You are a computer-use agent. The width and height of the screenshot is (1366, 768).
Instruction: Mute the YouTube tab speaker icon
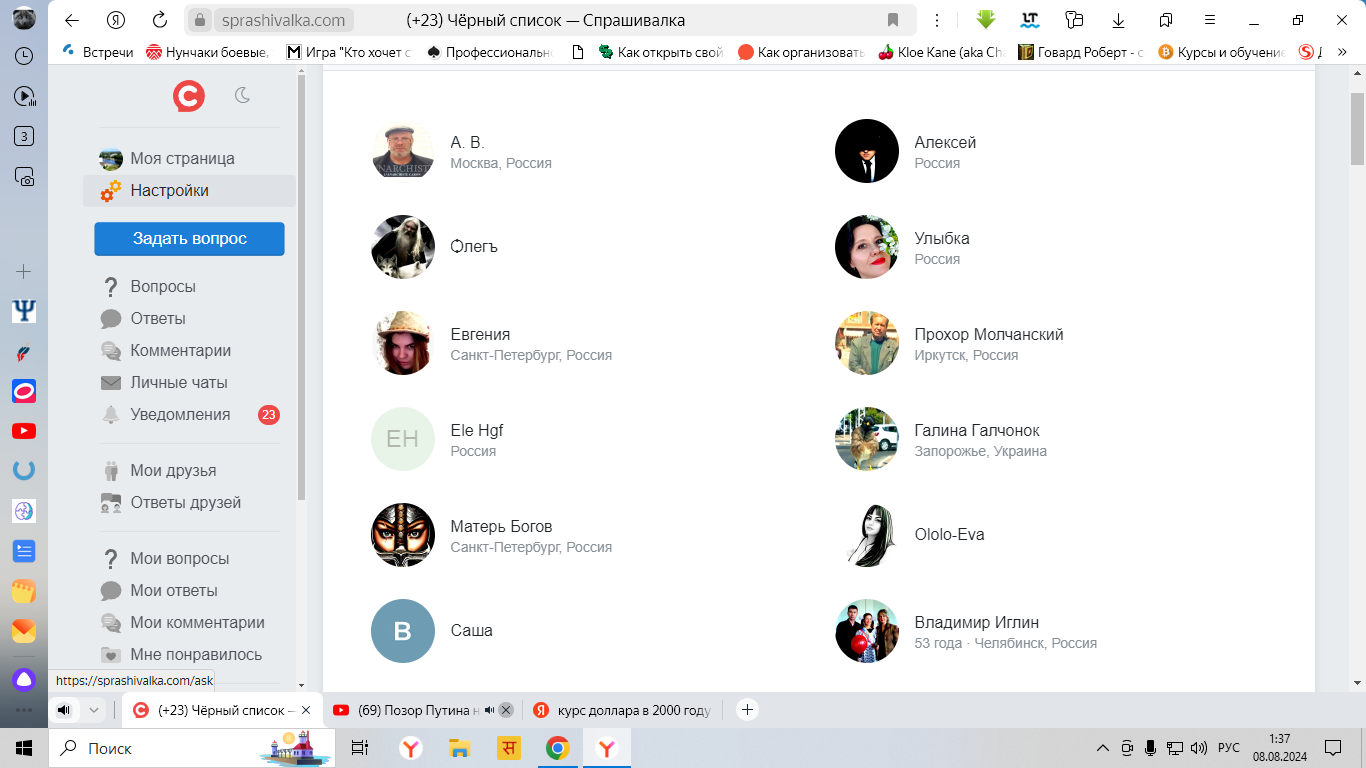click(x=490, y=710)
